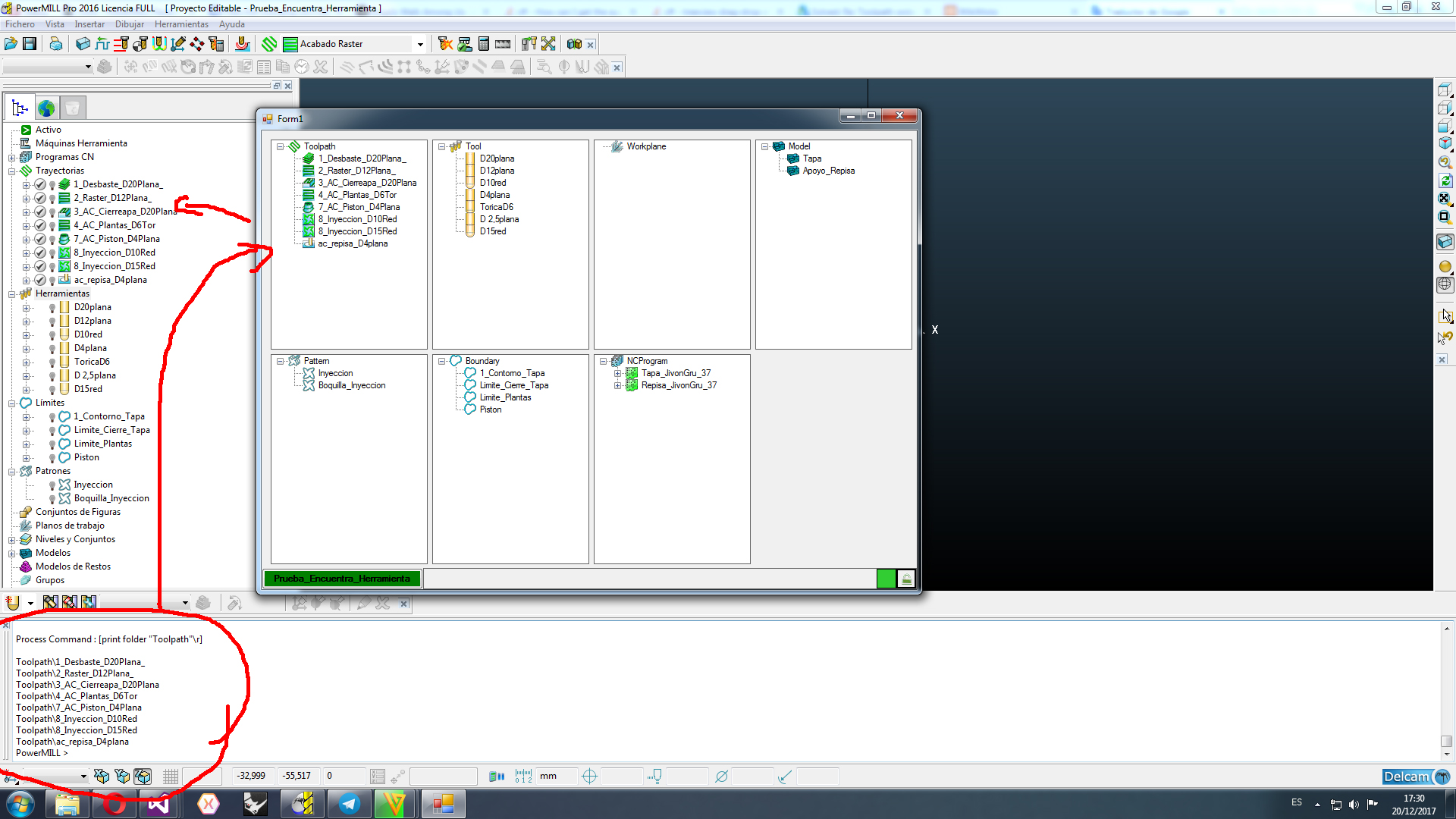Select the Block creation icon on the toolbar
Viewport: 1456px width, 819px height.
81,43
